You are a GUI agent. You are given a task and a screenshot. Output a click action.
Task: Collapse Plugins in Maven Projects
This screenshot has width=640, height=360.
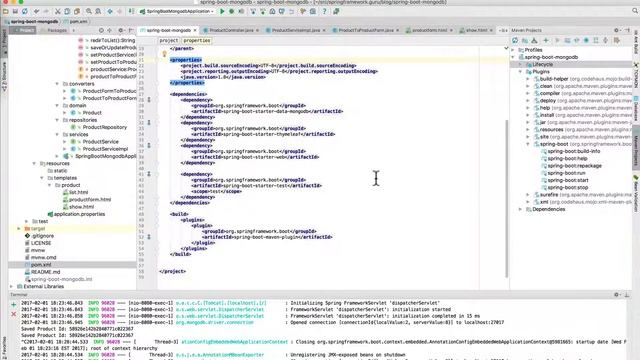click(x=521, y=72)
